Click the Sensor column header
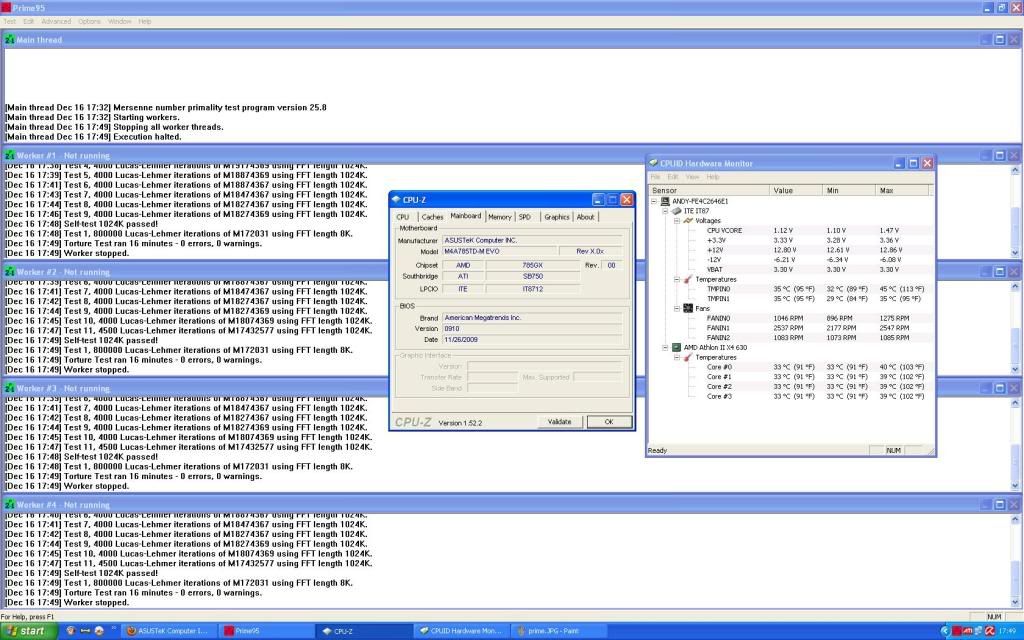Viewport: 1024px width, 640px height. 710,191
